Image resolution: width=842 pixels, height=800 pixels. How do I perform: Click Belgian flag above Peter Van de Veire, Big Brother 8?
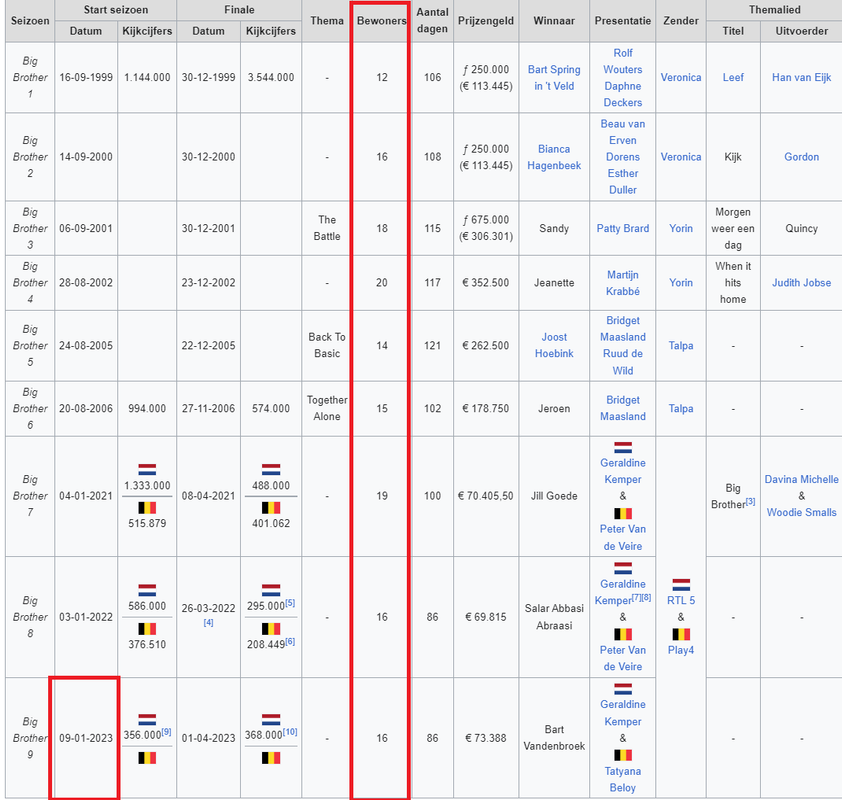[x=623, y=634]
